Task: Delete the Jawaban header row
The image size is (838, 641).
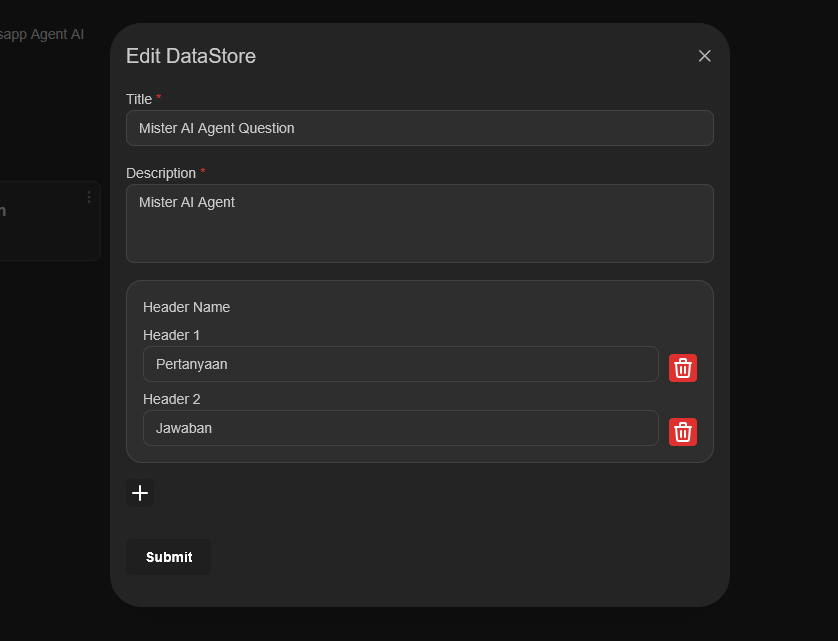Action: point(683,432)
